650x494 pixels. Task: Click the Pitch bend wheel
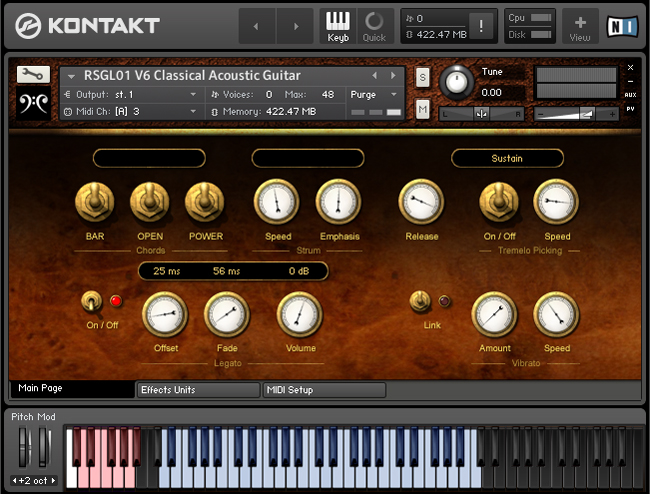point(24,448)
